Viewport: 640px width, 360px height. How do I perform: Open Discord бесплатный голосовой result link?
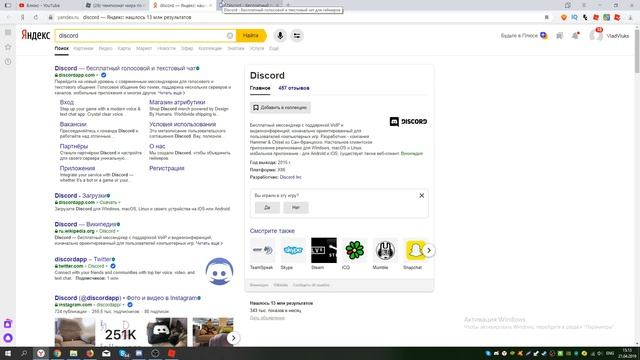pos(125,68)
